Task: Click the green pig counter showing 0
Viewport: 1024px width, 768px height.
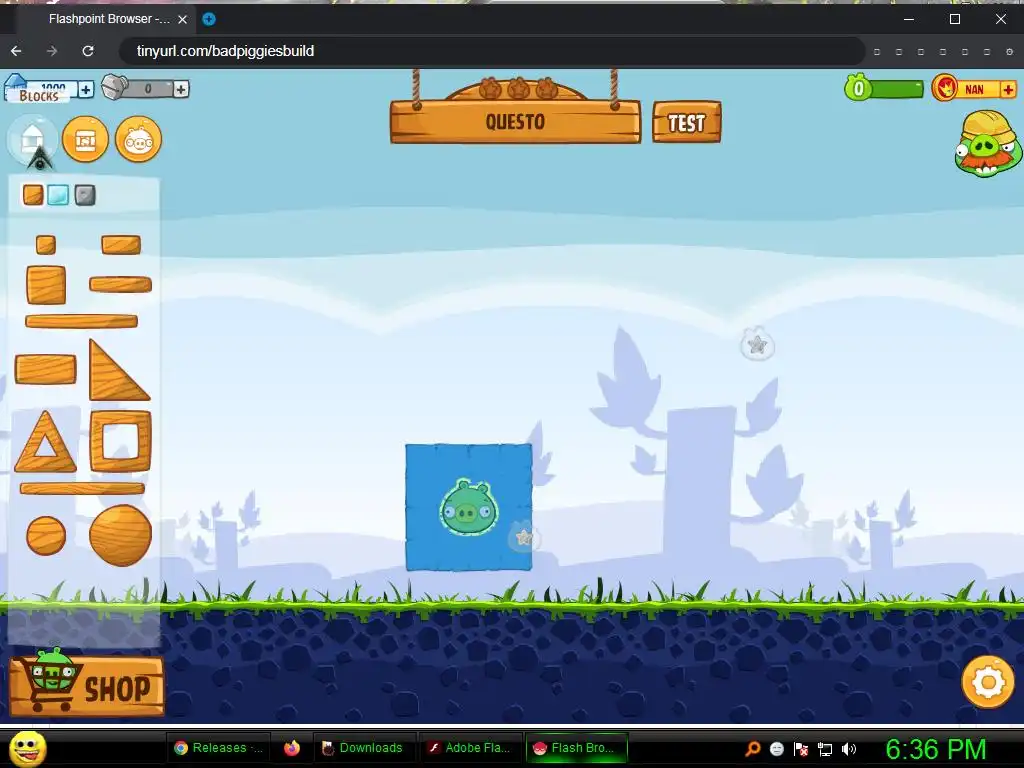Action: click(883, 88)
